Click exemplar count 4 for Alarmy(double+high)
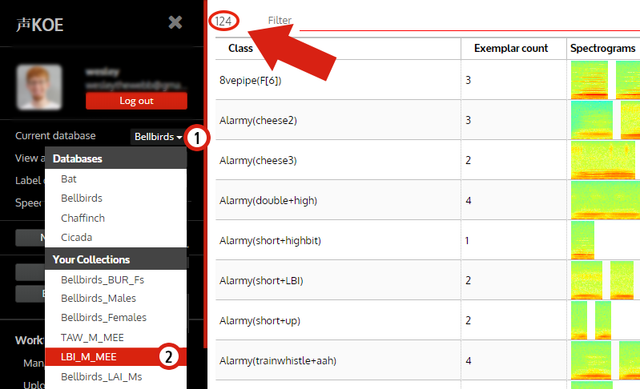 pos(468,200)
